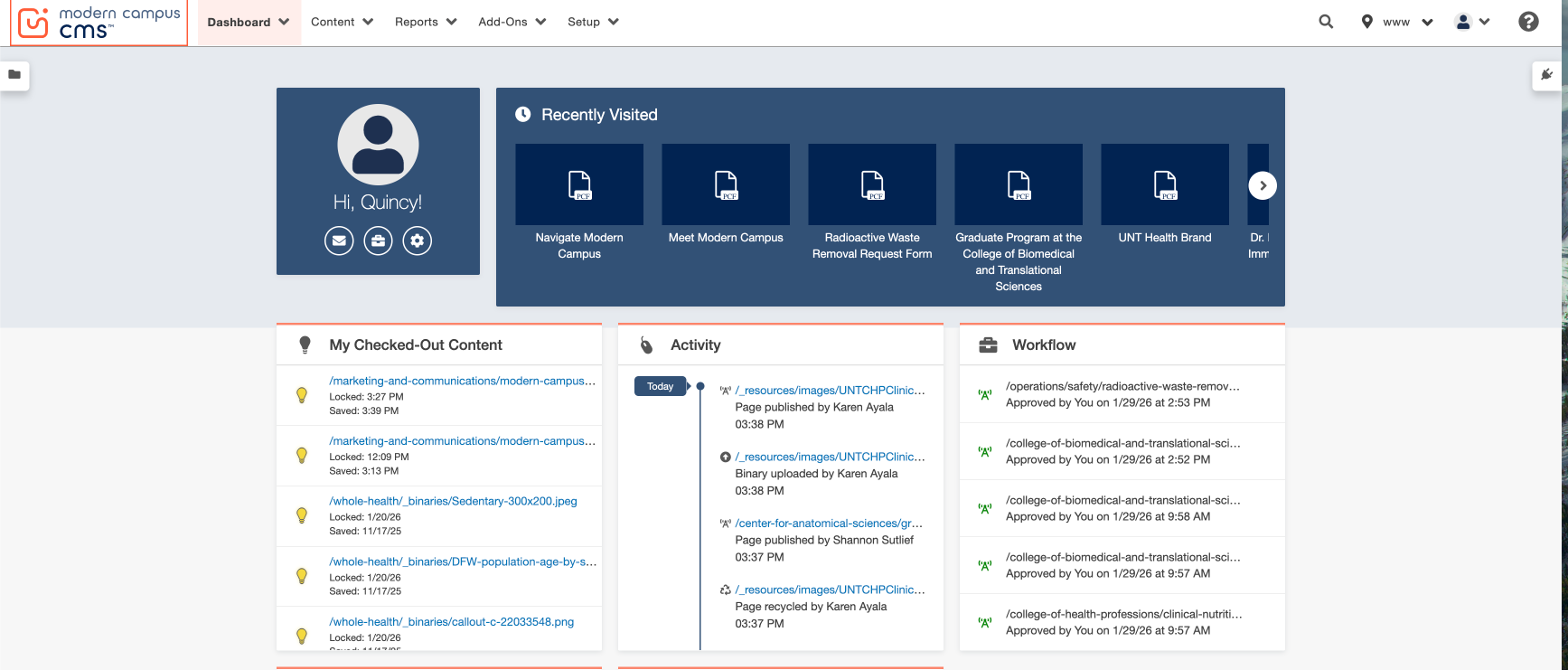Click the search magnifier icon

(x=1326, y=22)
